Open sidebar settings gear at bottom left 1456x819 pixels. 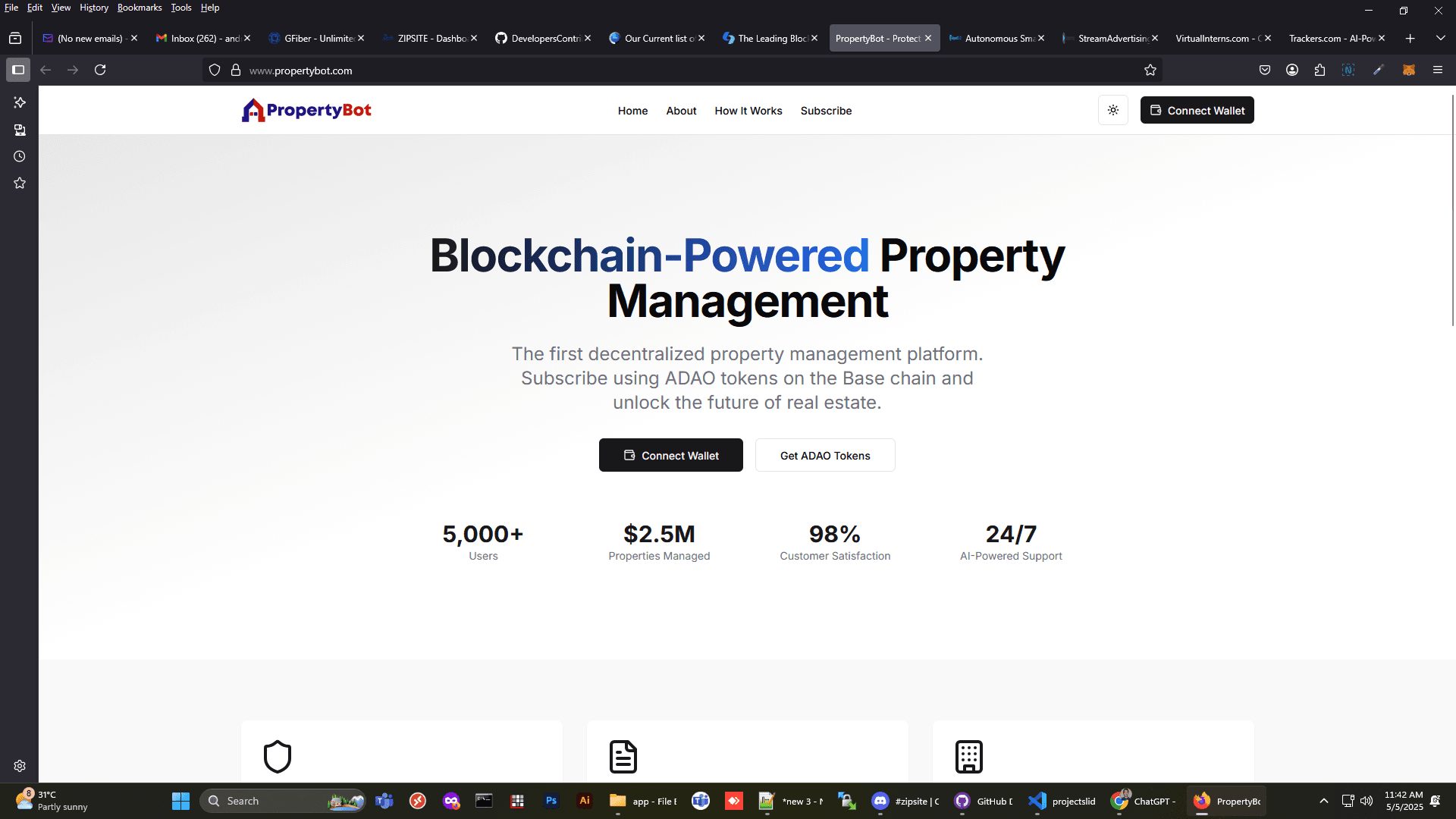click(x=19, y=766)
